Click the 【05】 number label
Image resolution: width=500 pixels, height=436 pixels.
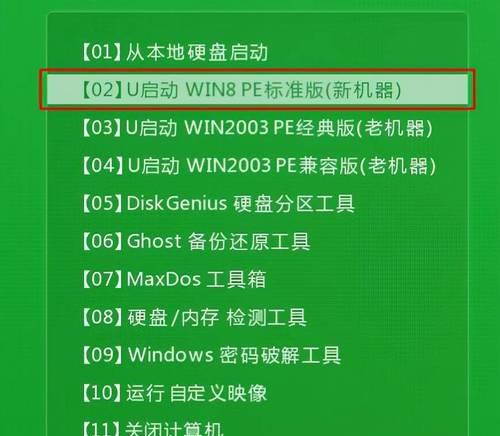point(101,203)
